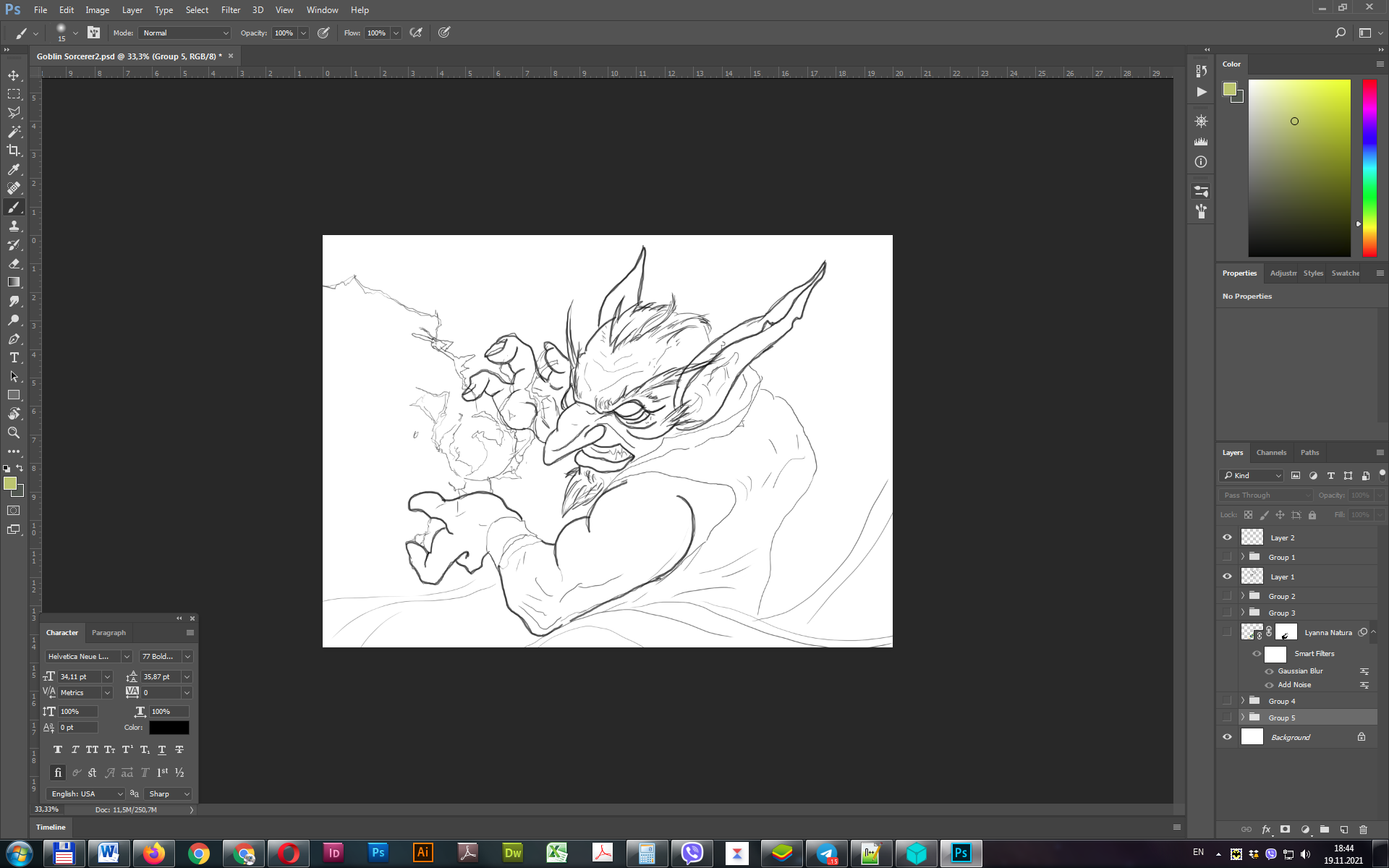This screenshot has width=1389, height=868.
Task: Open Illustrator from the taskbar
Action: [x=422, y=854]
